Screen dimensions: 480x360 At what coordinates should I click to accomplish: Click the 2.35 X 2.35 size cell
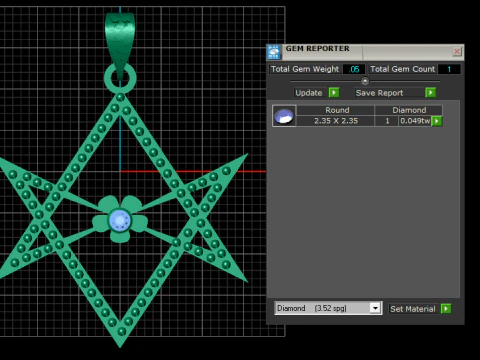click(x=336, y=121)
